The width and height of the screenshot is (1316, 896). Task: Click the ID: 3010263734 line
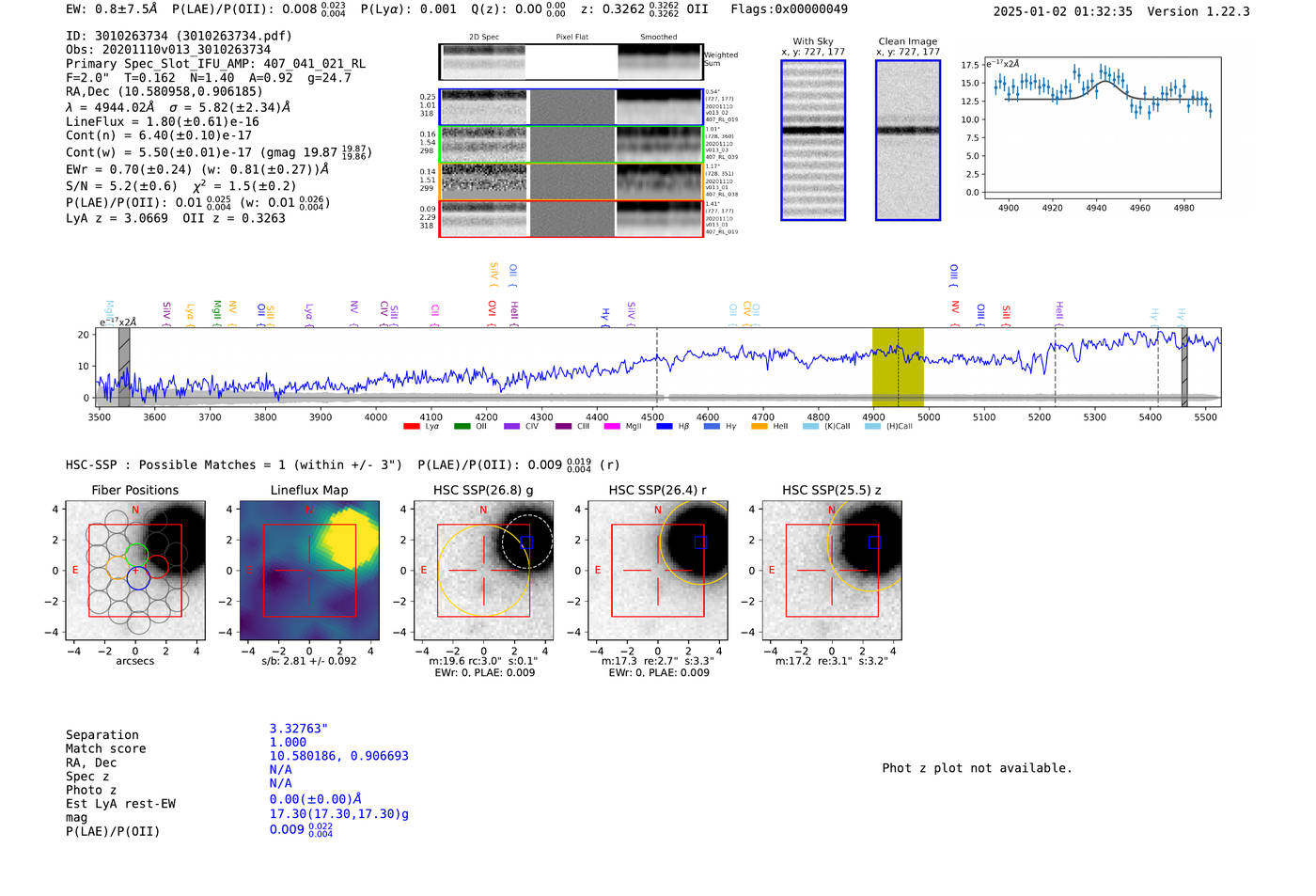coord(179,36)
